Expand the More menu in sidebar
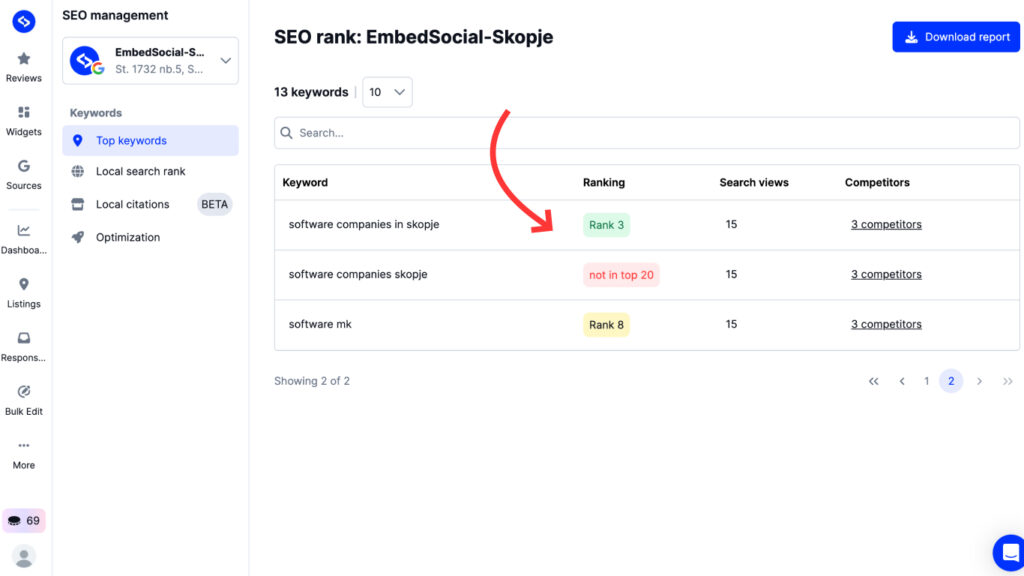The width and height of the screenshot is (1024, 576). click(x=24, y=446)
